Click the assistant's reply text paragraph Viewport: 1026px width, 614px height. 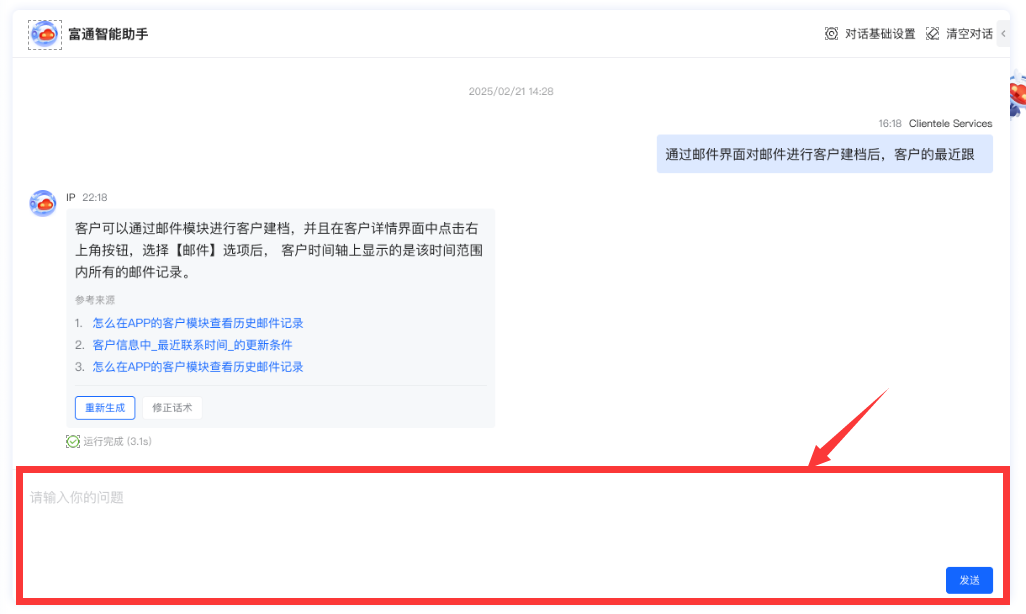click(280, 250)
